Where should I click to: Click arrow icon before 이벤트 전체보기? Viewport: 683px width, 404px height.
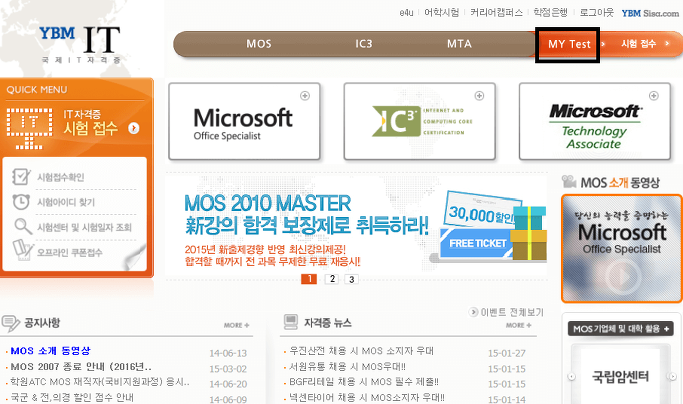(473, 312)
